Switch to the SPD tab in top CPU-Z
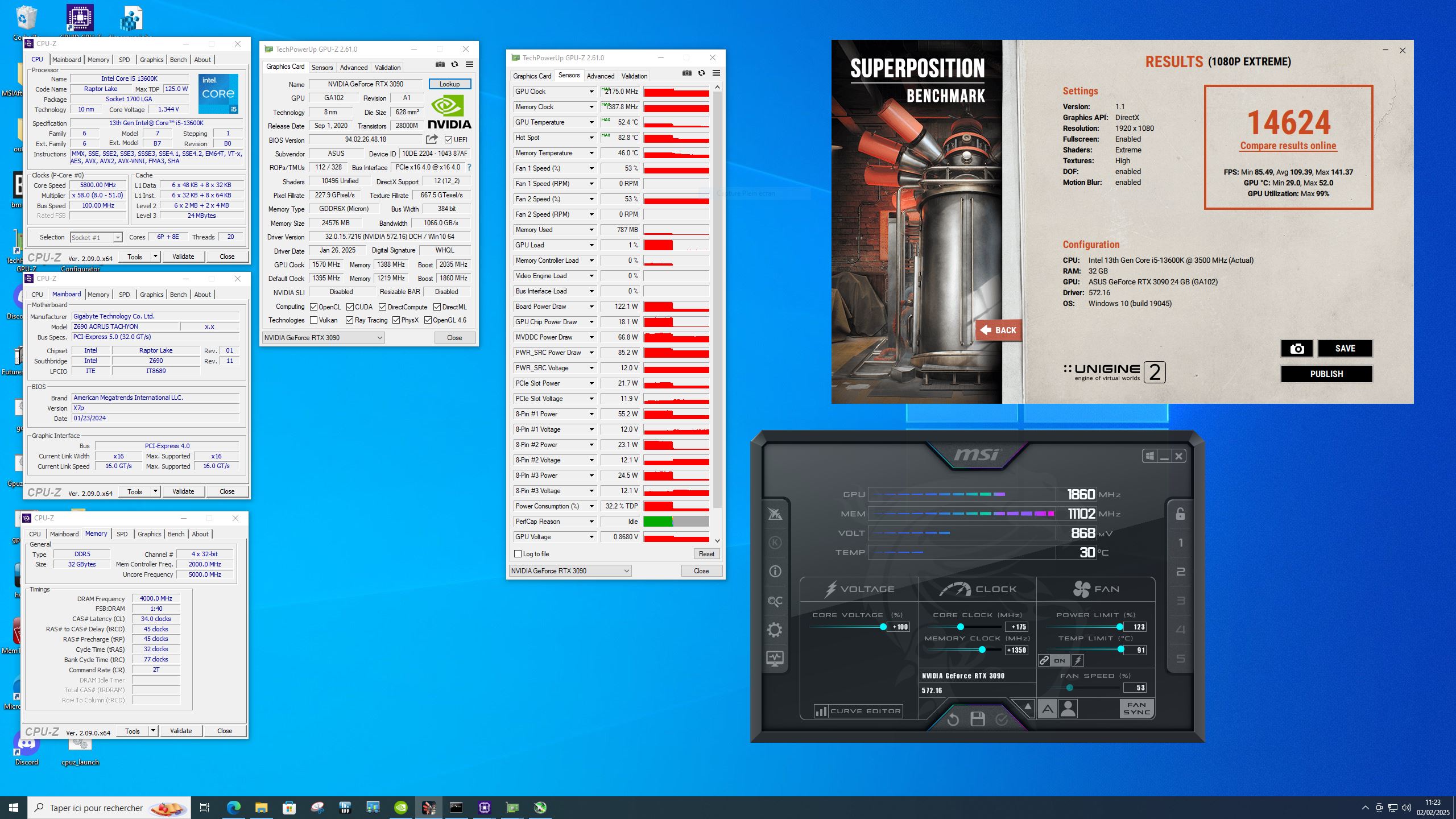Image resolution: width=1456 pixels, height=819 pixels. coord(124,60)
